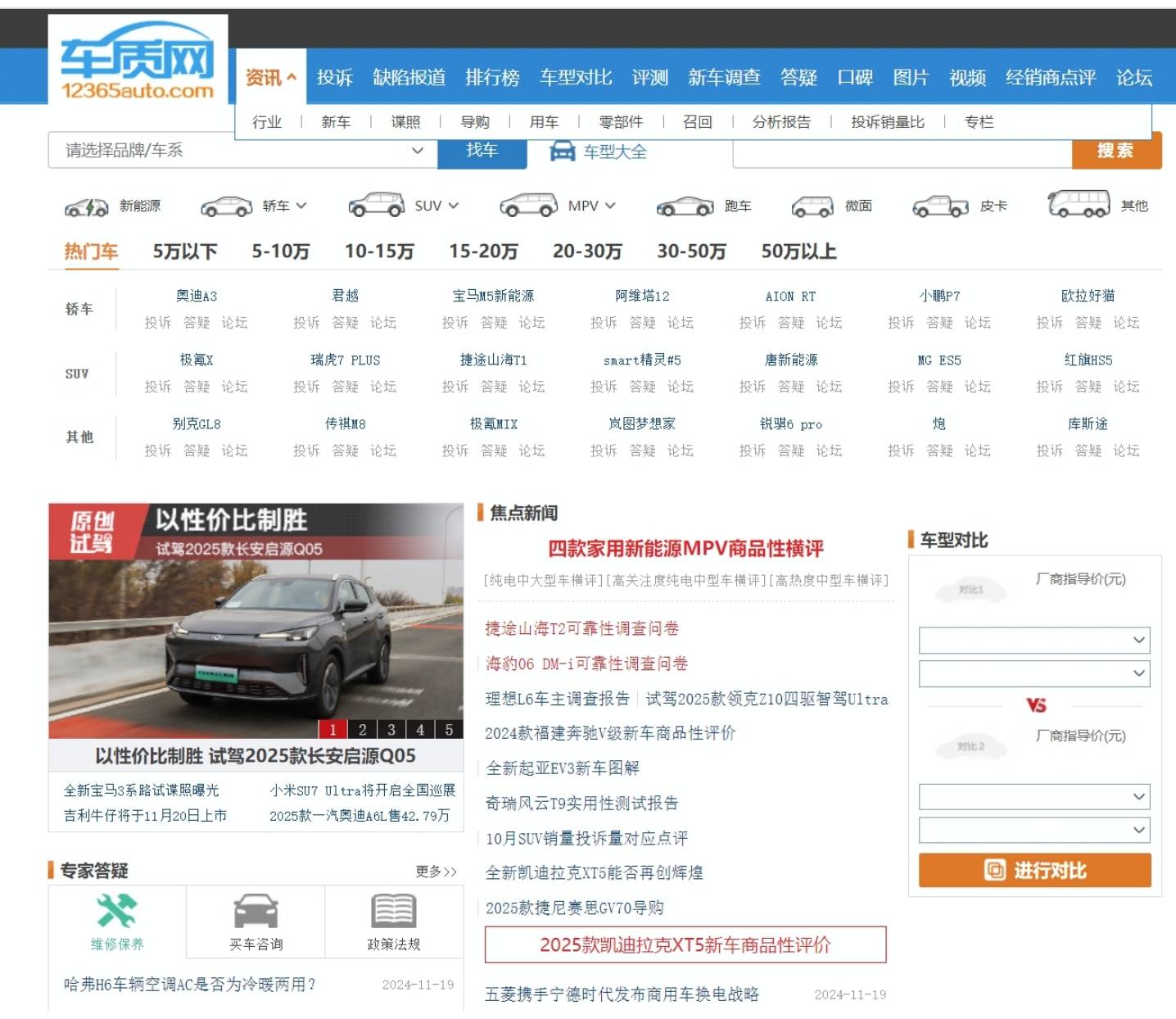This screenshot has width=1176, height=1019.
Task: Open 五菱携手宁德时代发布商用车换电战略 article
Action: point(622,994)
